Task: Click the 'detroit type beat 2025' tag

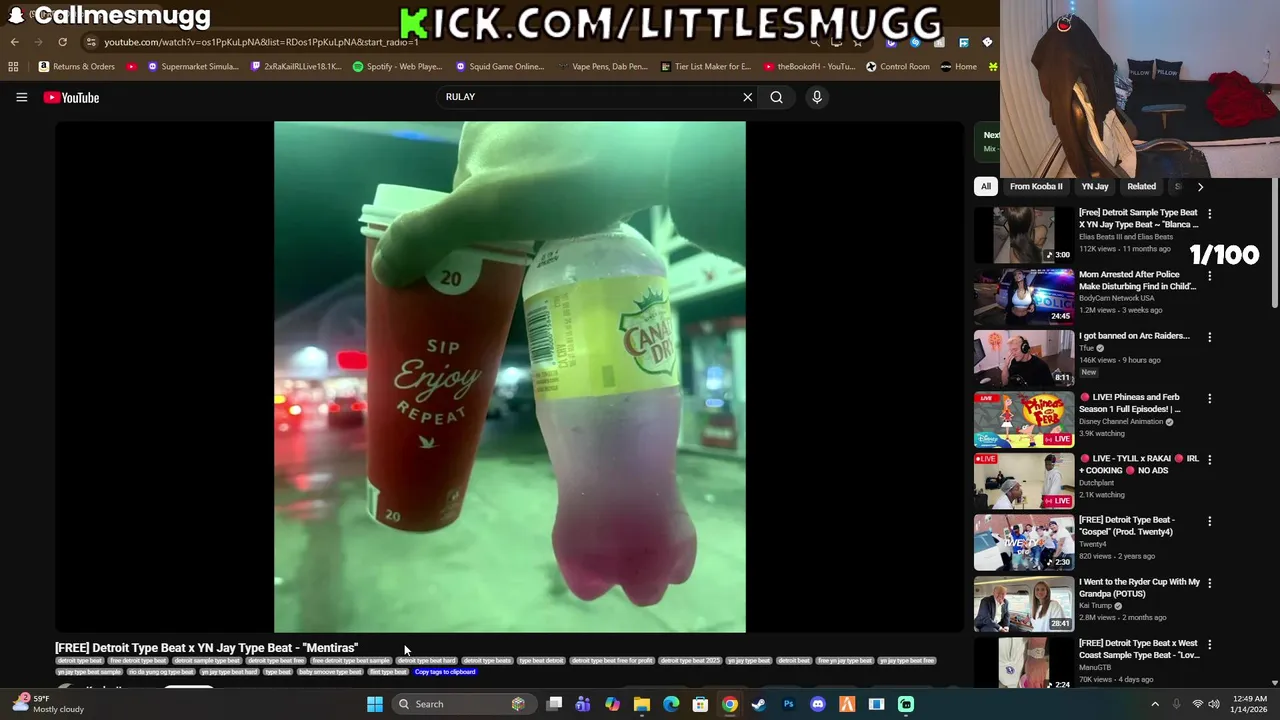Action: (690, 661)
